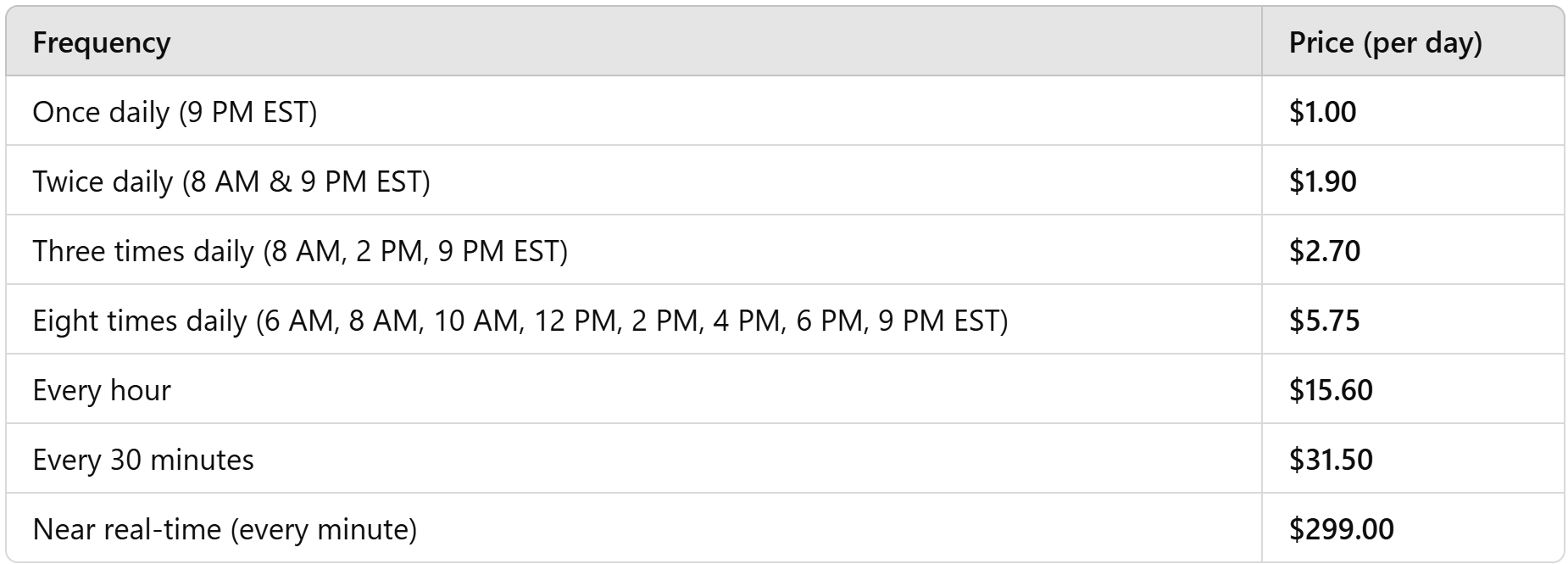The image size is (1568, 564).
Task: Select the Every 30 minutes cell
Action: coord(142,460)
